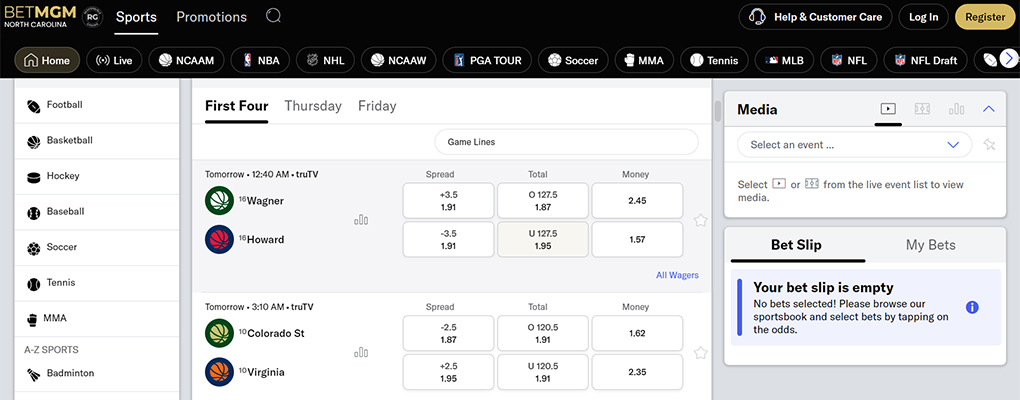The height and width of the screenshot is (400, 1020).
Task: Open MLB in sports bar
Action: (x=784, y=60)
